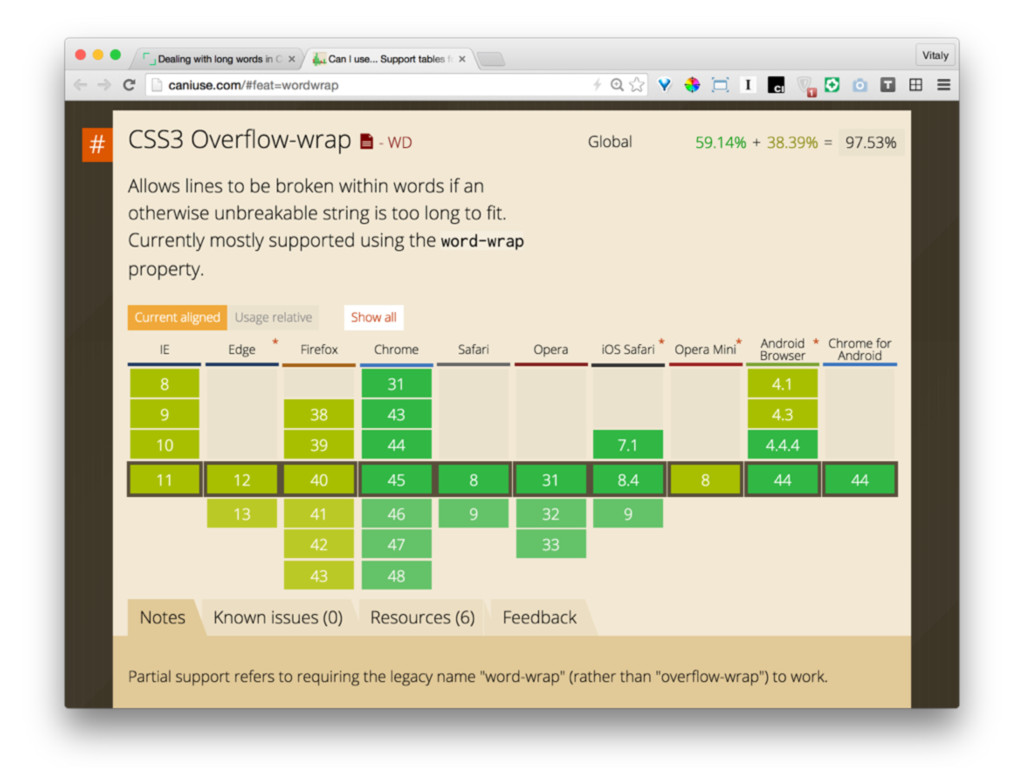Click the 38.39% partial support value
The height and width of the screenshot is (768, 1024).
pos(792,142)
